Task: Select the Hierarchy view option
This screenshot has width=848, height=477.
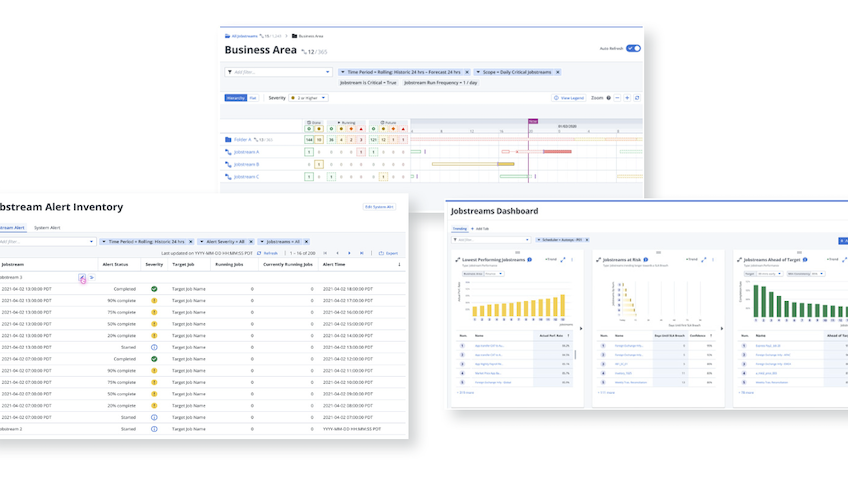Action: (x=235, y=98)
